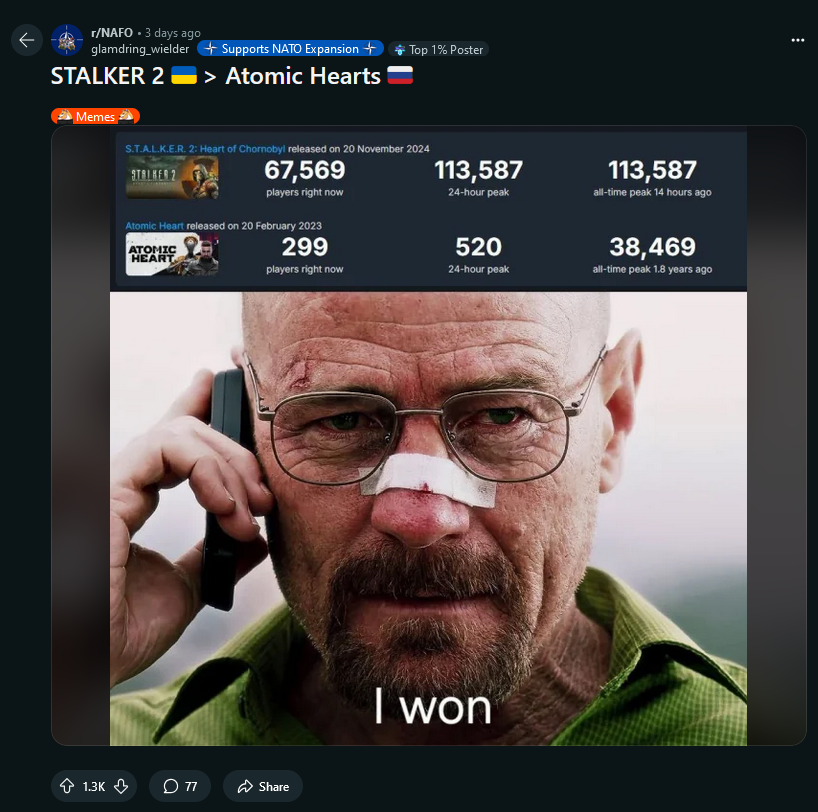Click the 1.3K vote score
Screen dimensions: 818x812
tap(94, 786)
